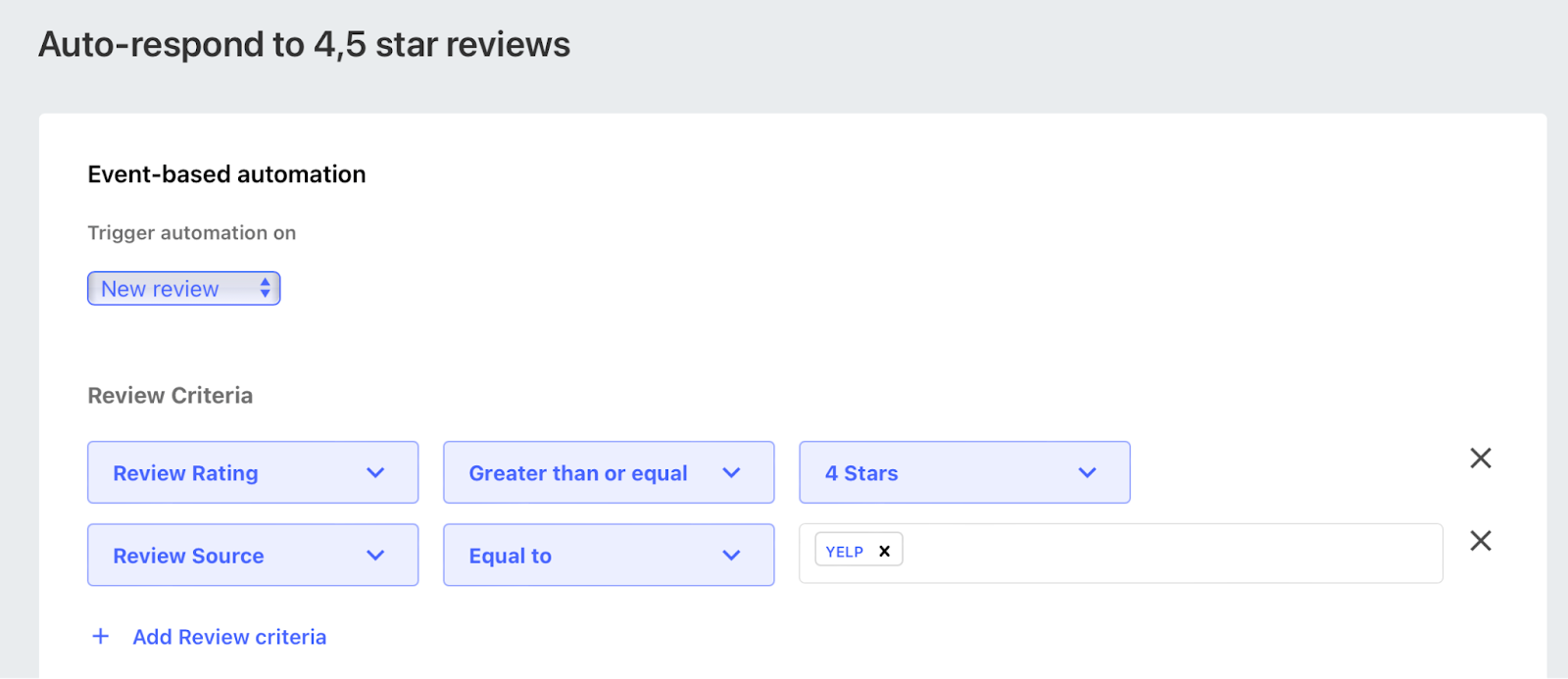Click the chevron beside Review Source
Image resolution: width=1568 pixels, height=679 pixels.
375,555
